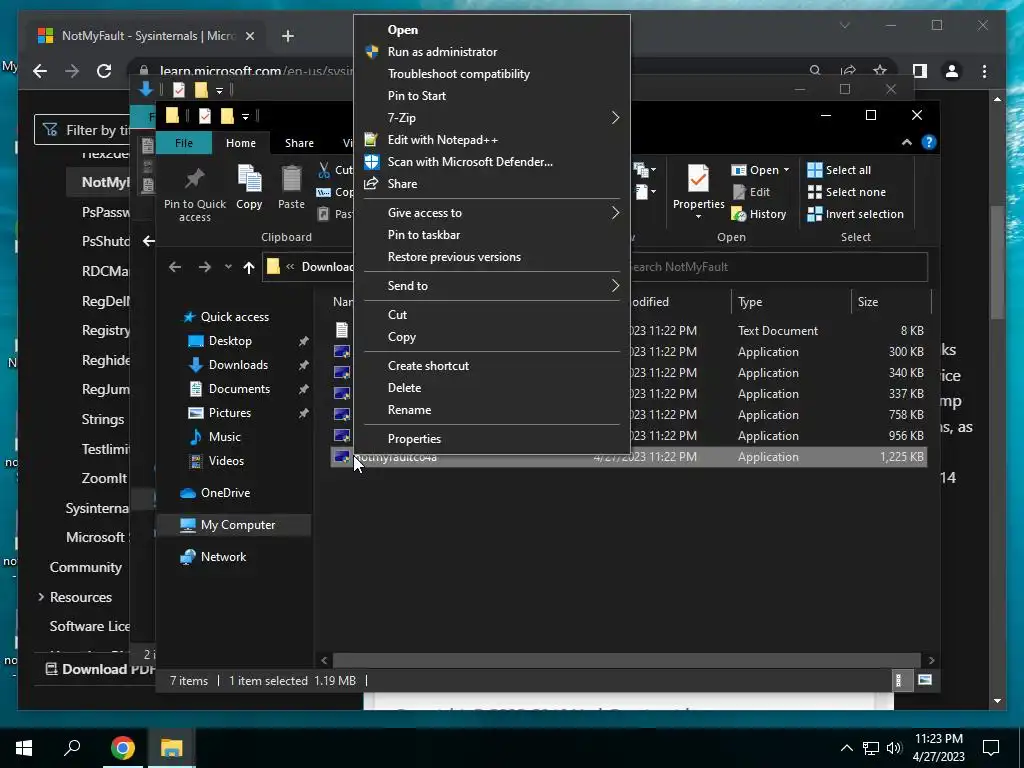
Task: Choose Rename in the context menu
Action: (409, 410)
